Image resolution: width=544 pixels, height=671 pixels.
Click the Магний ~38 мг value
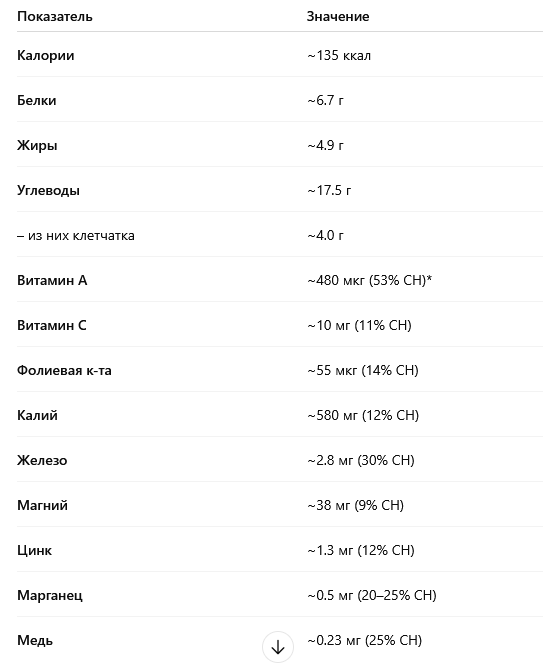click(x=355, y=505)
